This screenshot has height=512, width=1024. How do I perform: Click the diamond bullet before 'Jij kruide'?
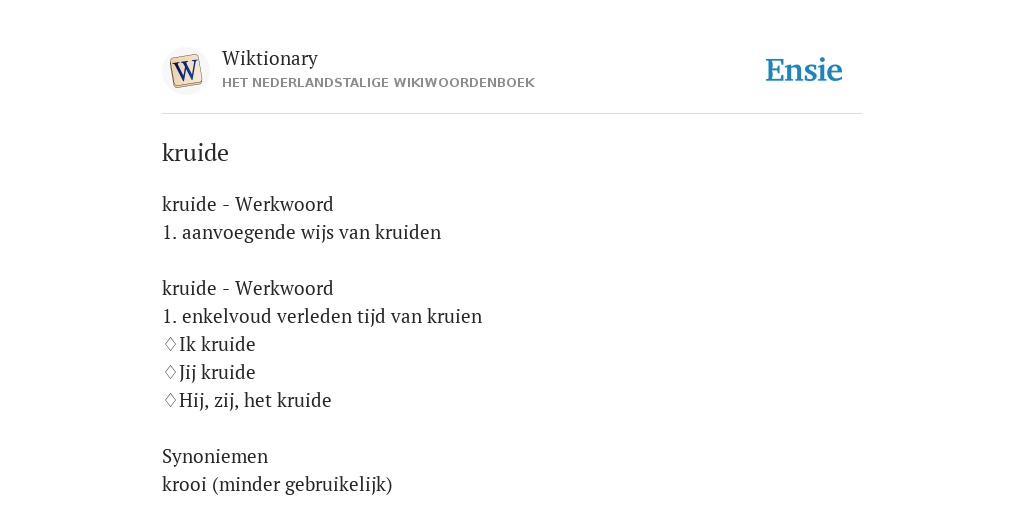[x=170, y=372]
